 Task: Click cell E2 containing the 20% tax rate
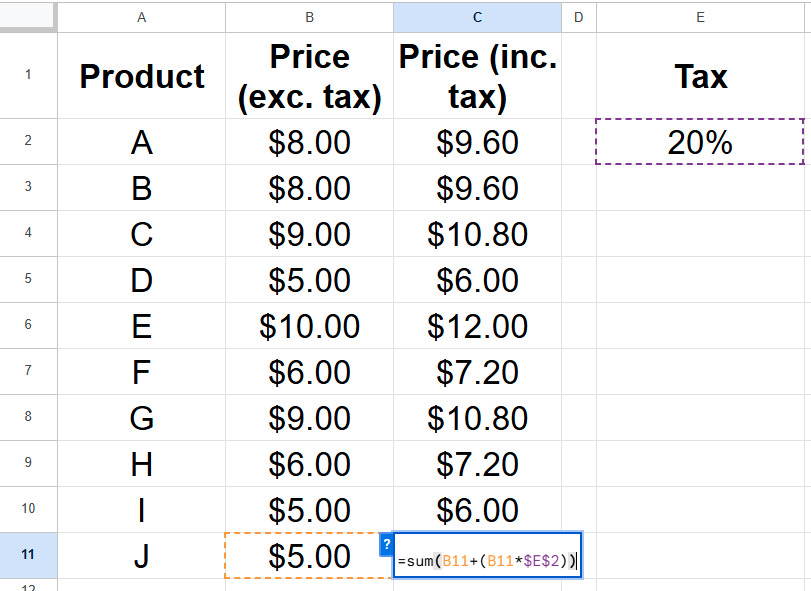point(700,142)
